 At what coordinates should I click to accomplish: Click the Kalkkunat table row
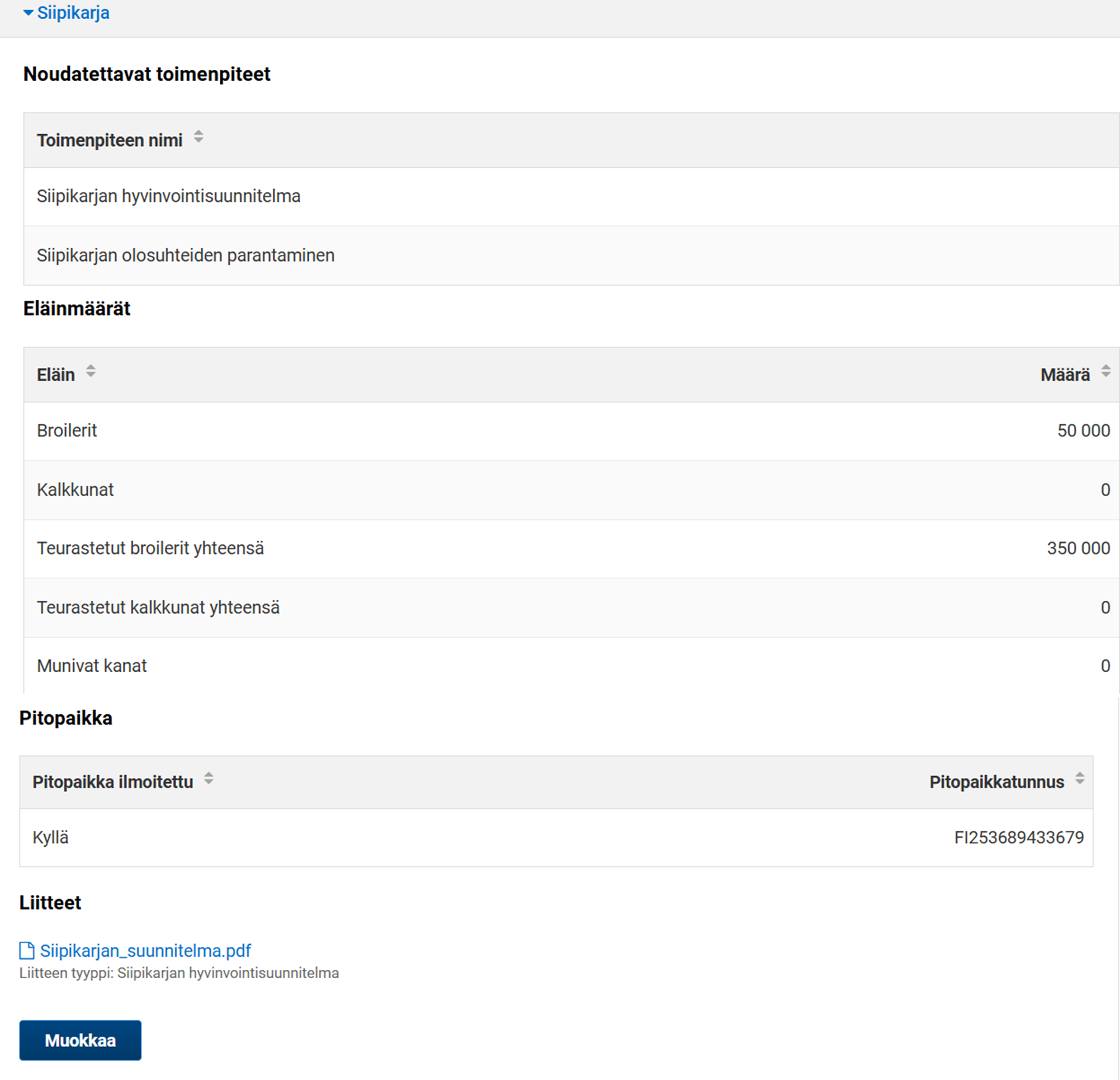point(75,490)
